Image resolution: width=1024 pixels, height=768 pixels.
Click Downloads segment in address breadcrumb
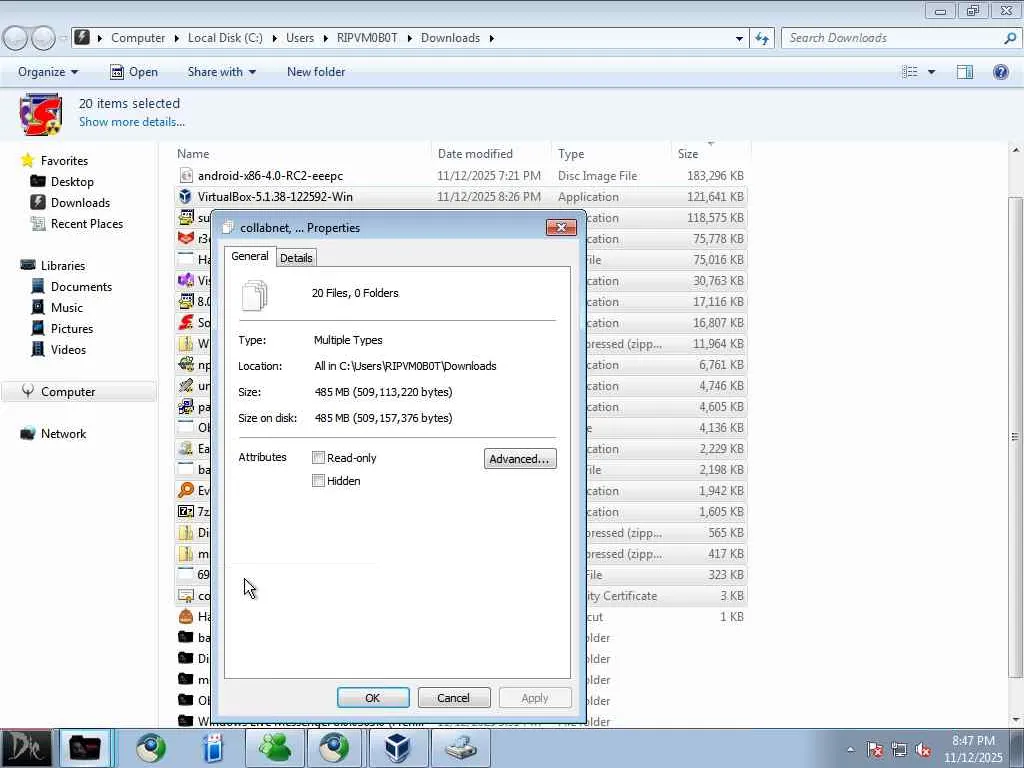click(450, 39)
